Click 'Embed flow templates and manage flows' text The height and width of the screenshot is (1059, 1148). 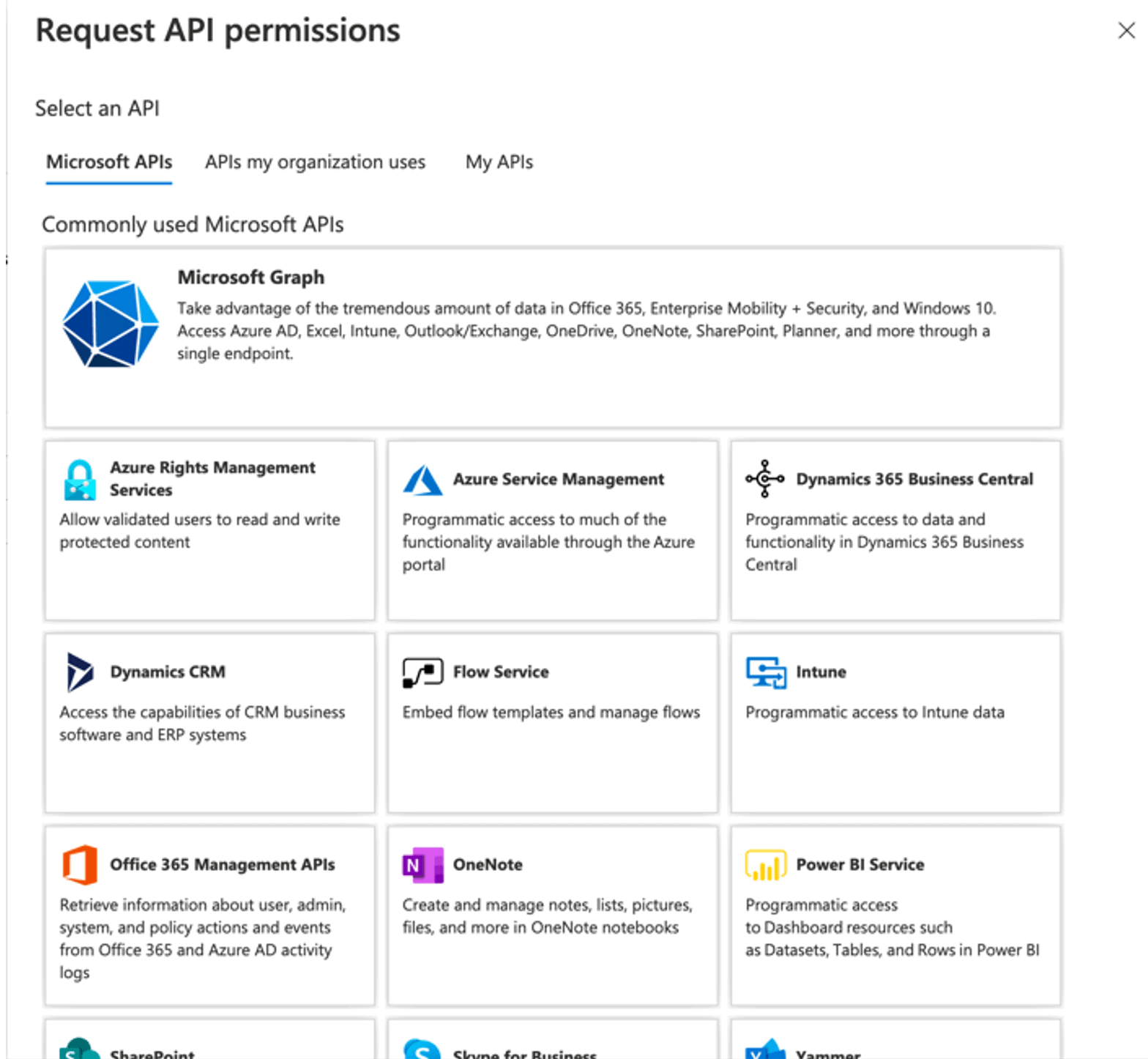551,713
